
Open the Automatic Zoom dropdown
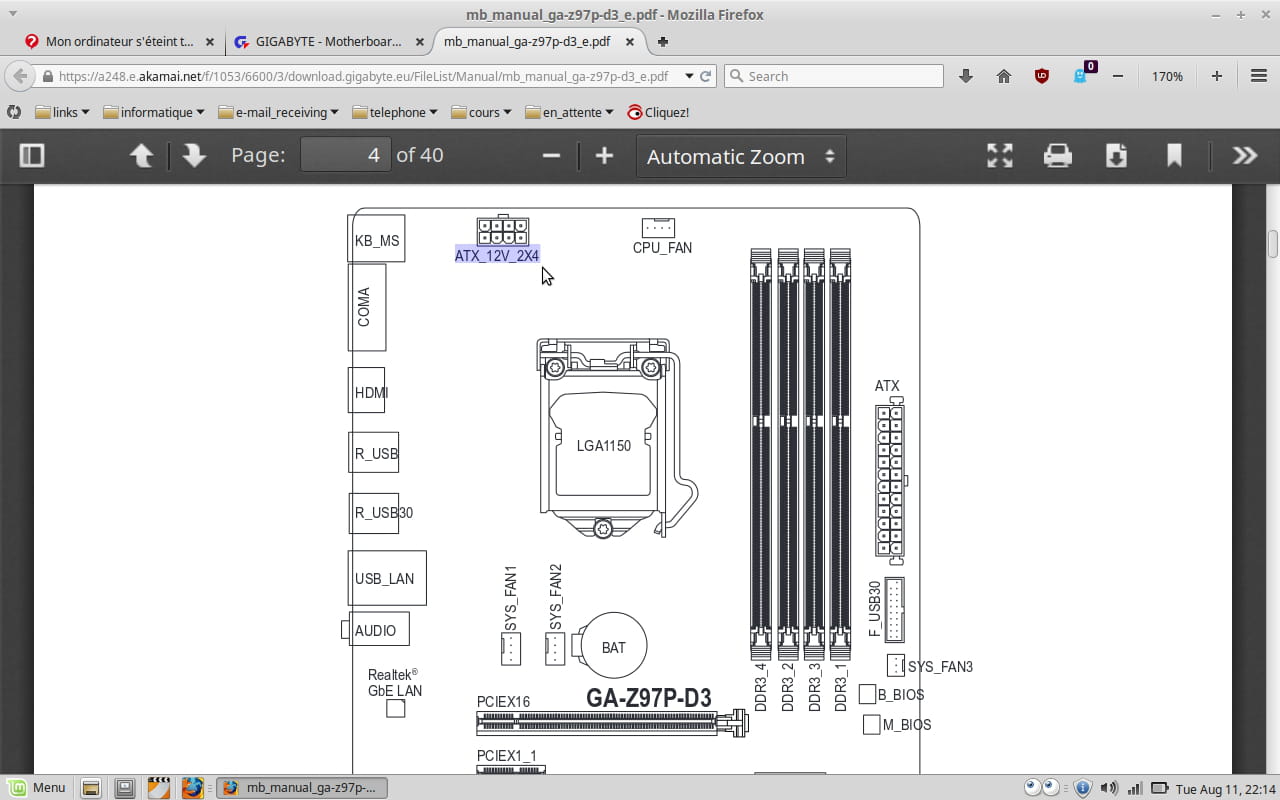[x=740, y=156]
